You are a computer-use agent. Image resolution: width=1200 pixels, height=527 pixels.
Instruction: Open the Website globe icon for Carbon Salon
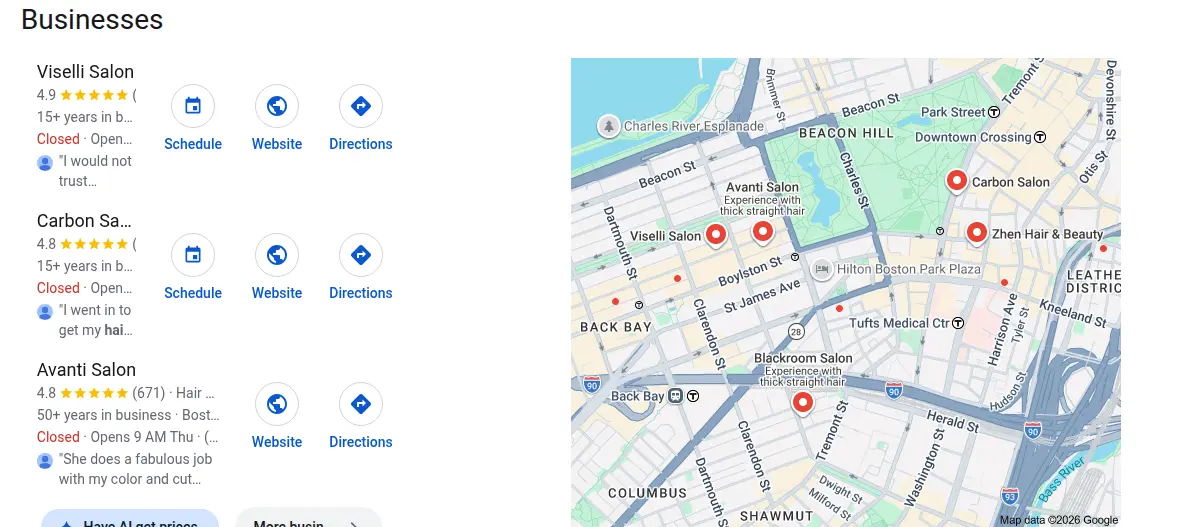pyautogui.click(x=277, y=255)
